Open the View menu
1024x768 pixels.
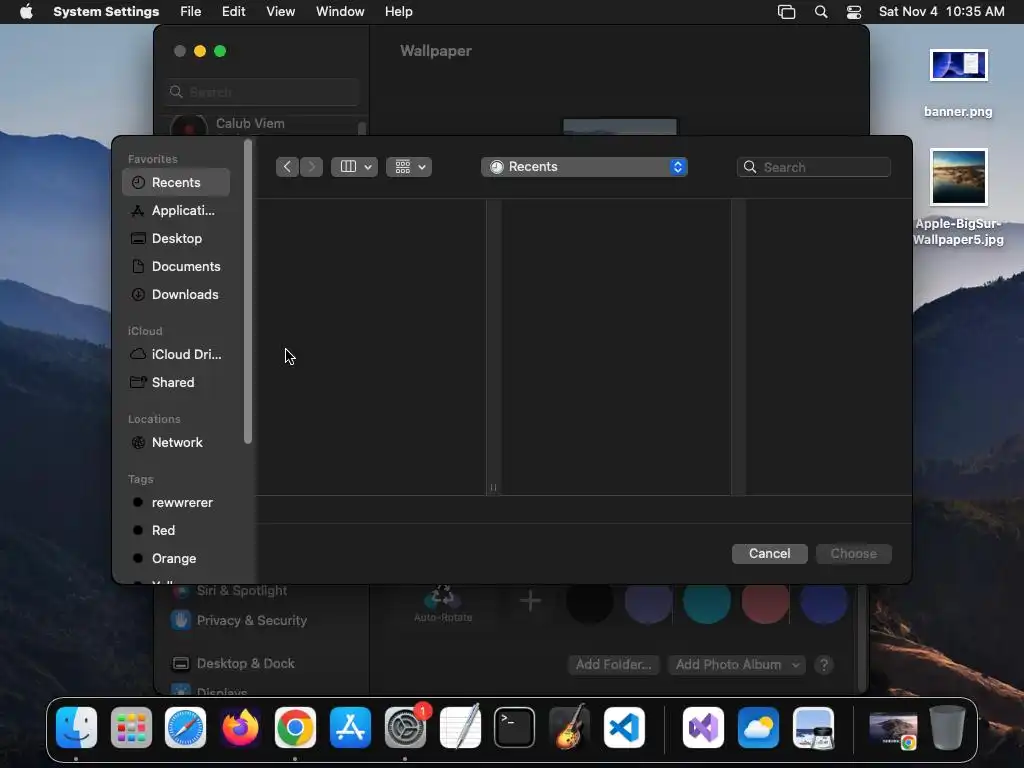[280, 12]
